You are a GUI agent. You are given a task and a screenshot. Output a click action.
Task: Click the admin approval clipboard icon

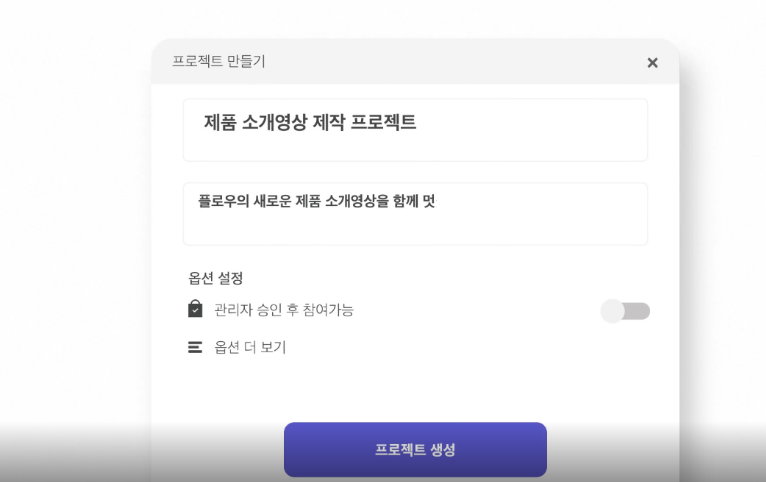coord(195,309)
